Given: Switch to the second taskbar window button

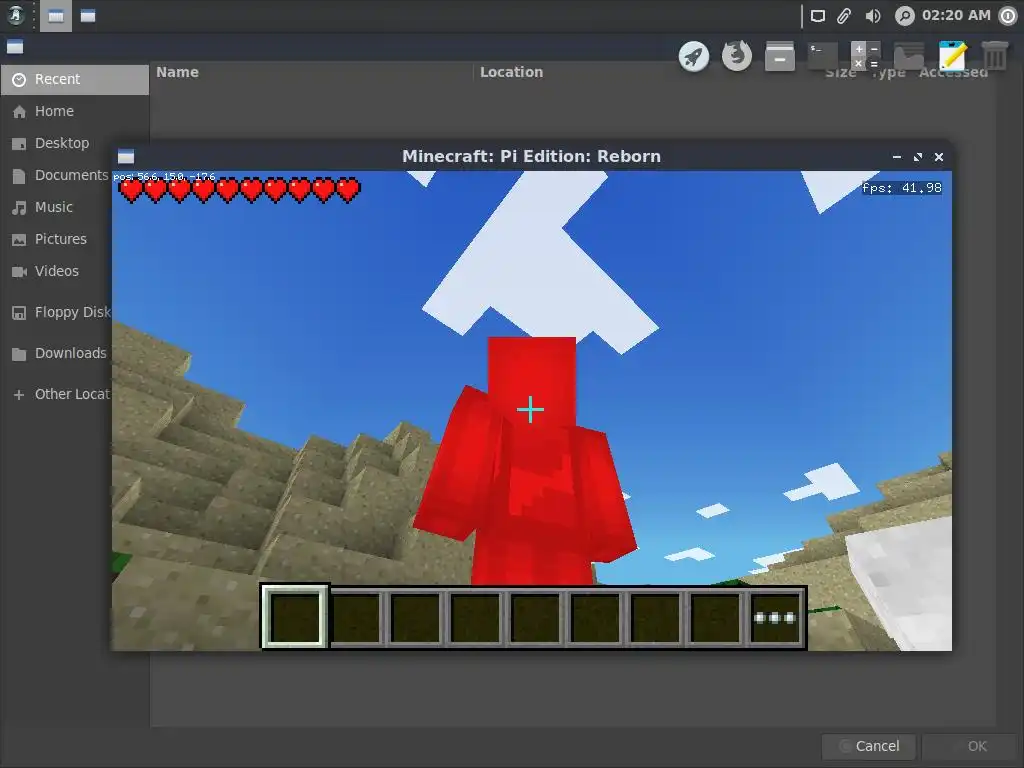Looking at the screenshot, I should (88, 16).
